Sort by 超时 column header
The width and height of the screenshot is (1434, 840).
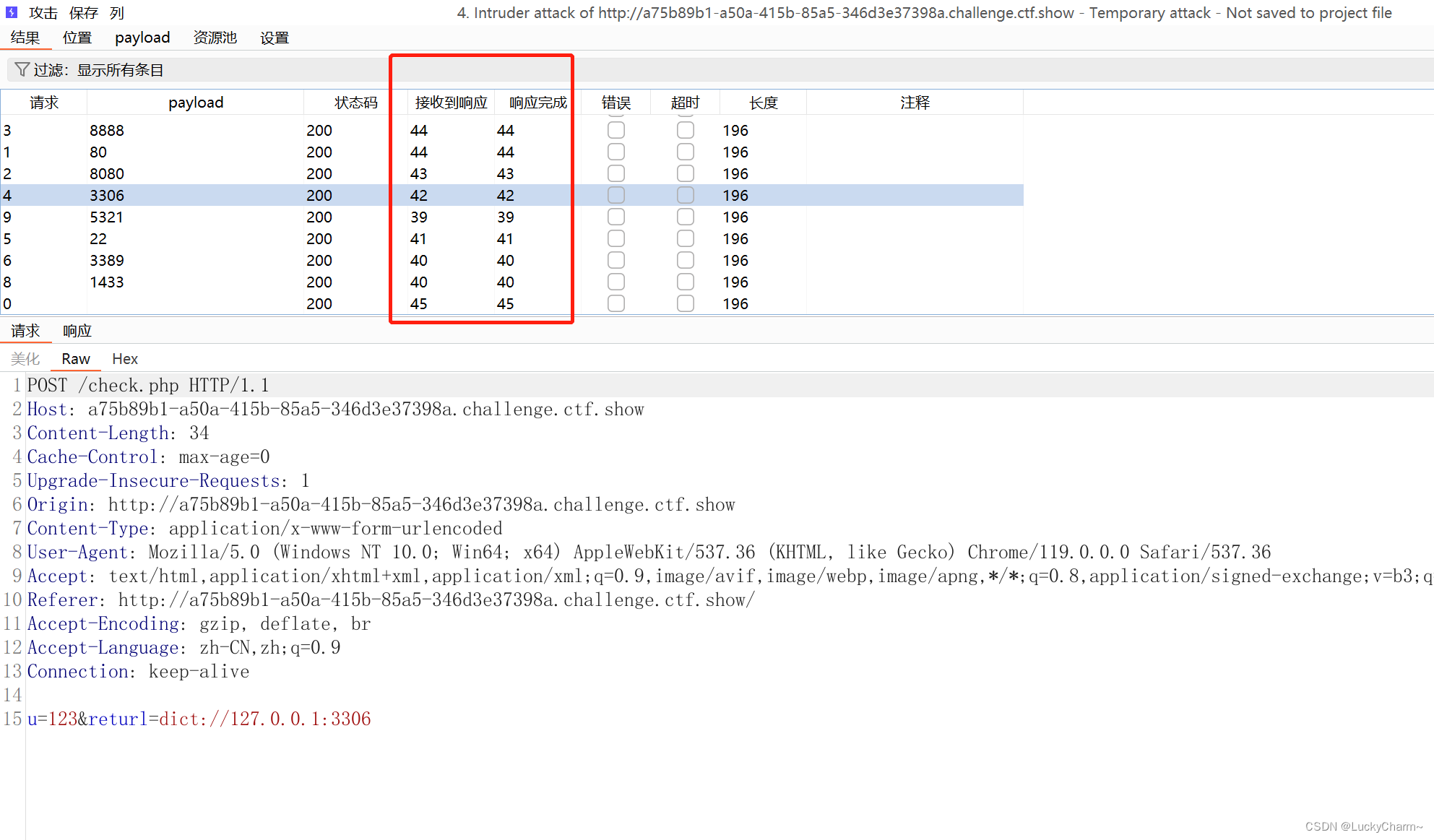tap(686, 103)
